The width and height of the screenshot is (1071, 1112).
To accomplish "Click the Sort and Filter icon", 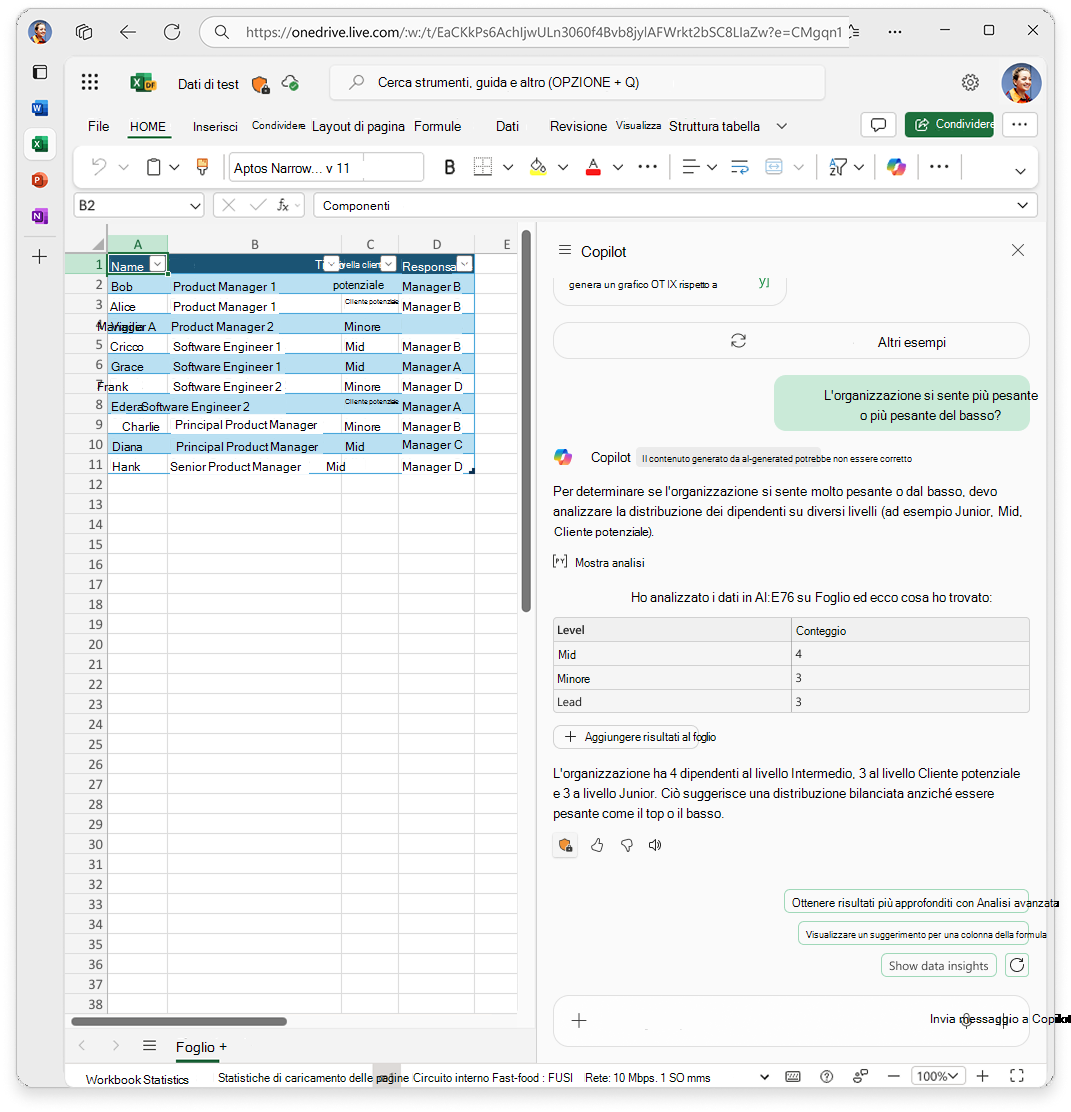I will (838, 167).
